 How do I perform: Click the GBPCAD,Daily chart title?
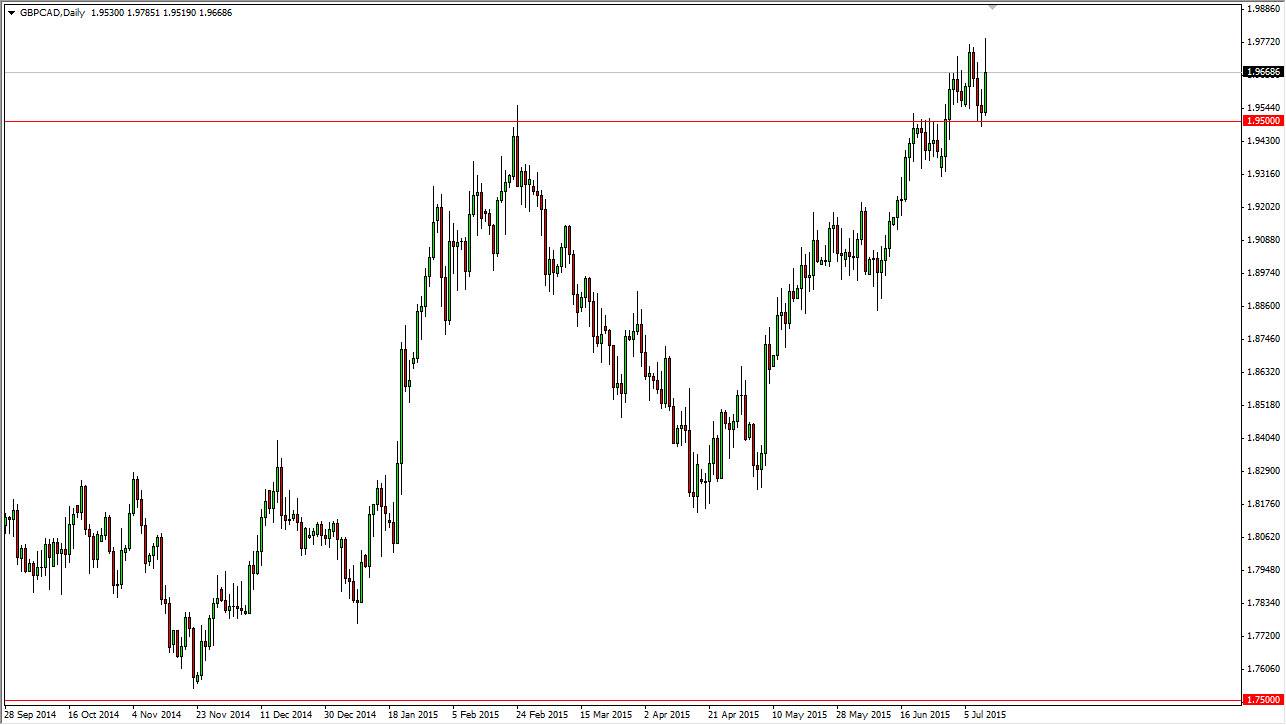click(x=52, y=13)
